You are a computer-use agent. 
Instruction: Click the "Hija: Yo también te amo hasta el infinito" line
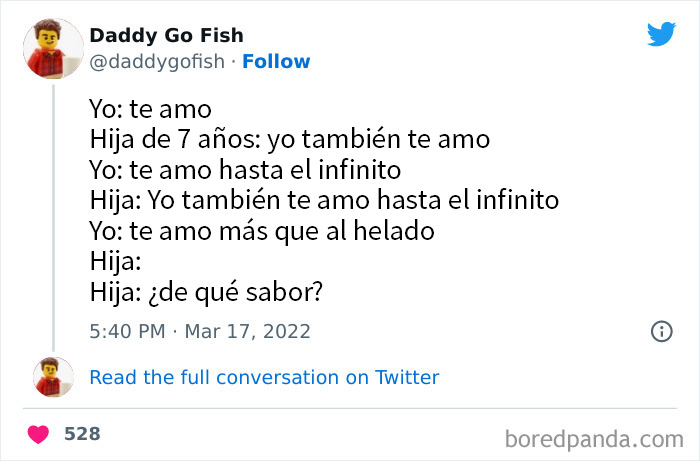tap(324, 200)
